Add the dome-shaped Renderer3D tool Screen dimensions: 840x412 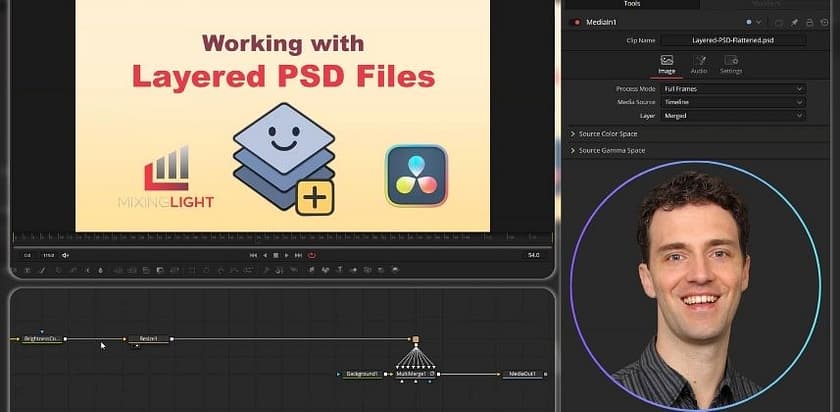pyautogui.click(x=395, y=271)
